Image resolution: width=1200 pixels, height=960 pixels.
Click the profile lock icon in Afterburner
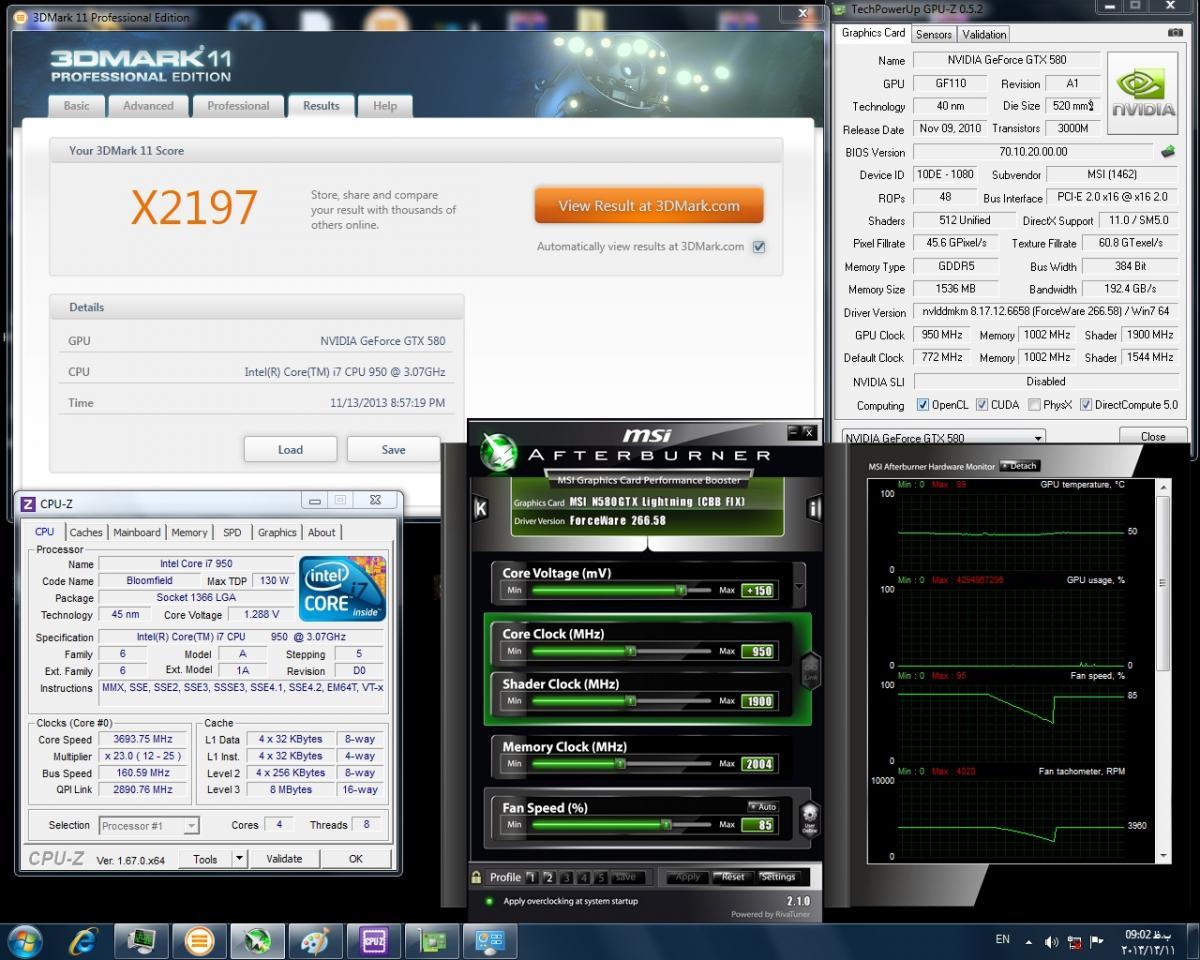477,877
